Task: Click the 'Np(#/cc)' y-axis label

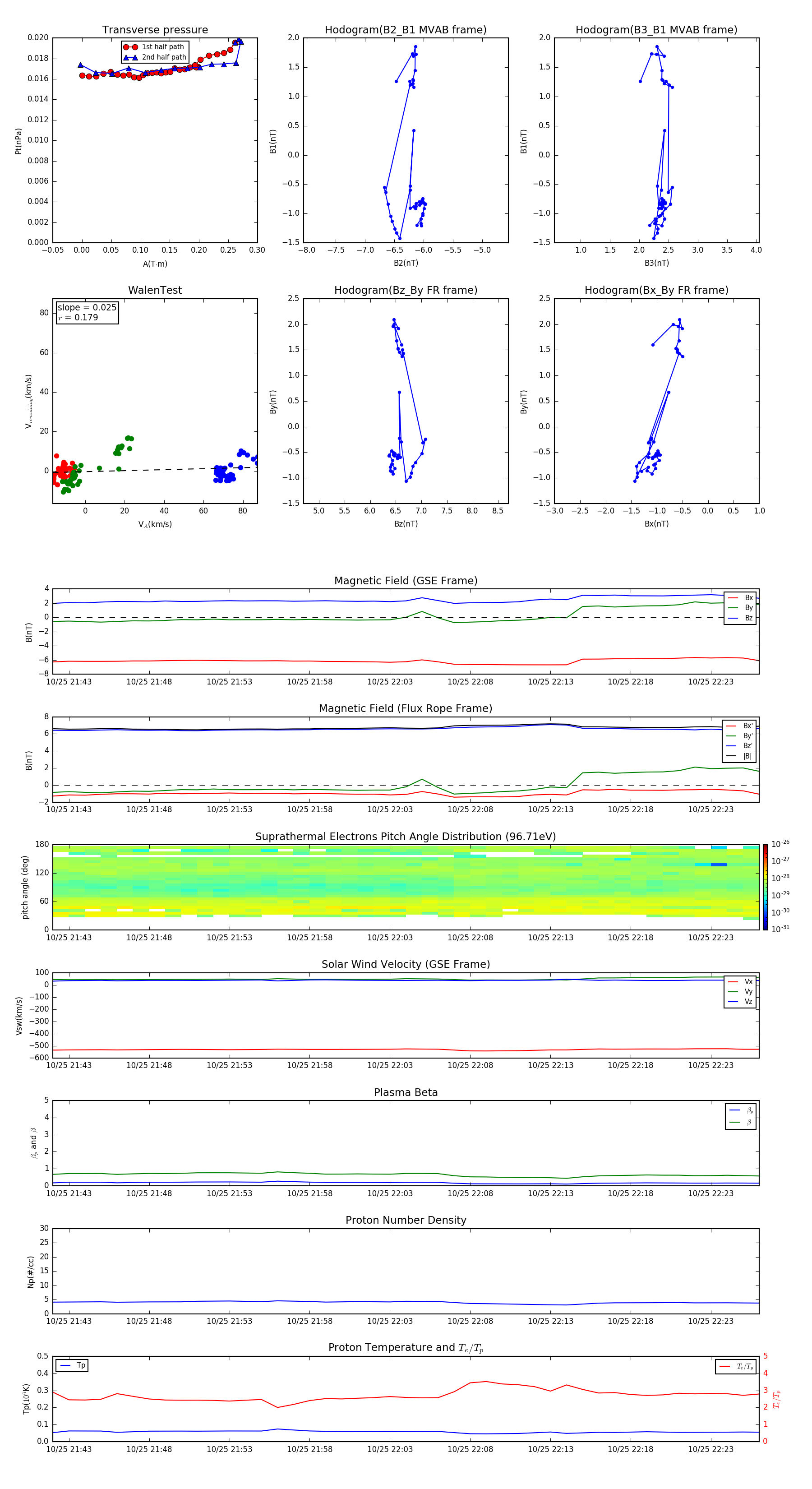Action: click(x=31, y=1271)
